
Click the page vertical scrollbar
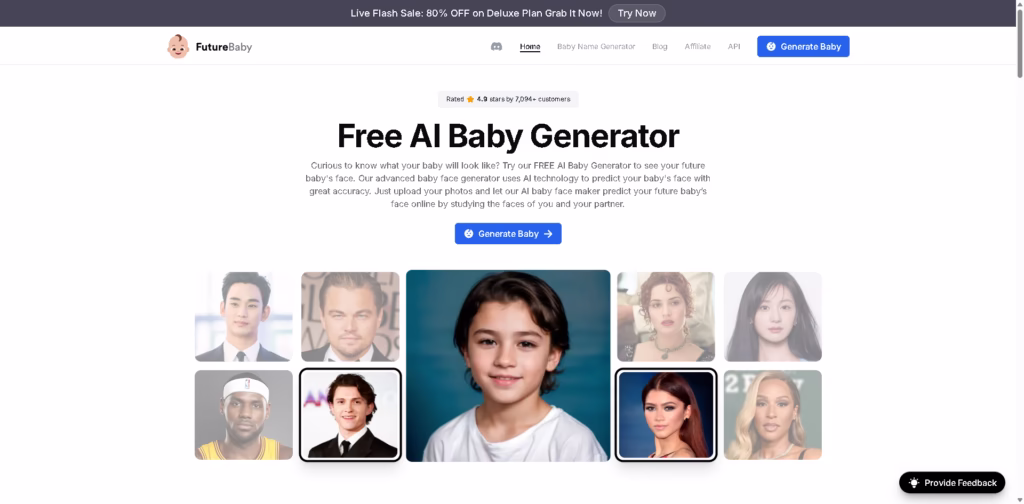(x=1019, y=252)
